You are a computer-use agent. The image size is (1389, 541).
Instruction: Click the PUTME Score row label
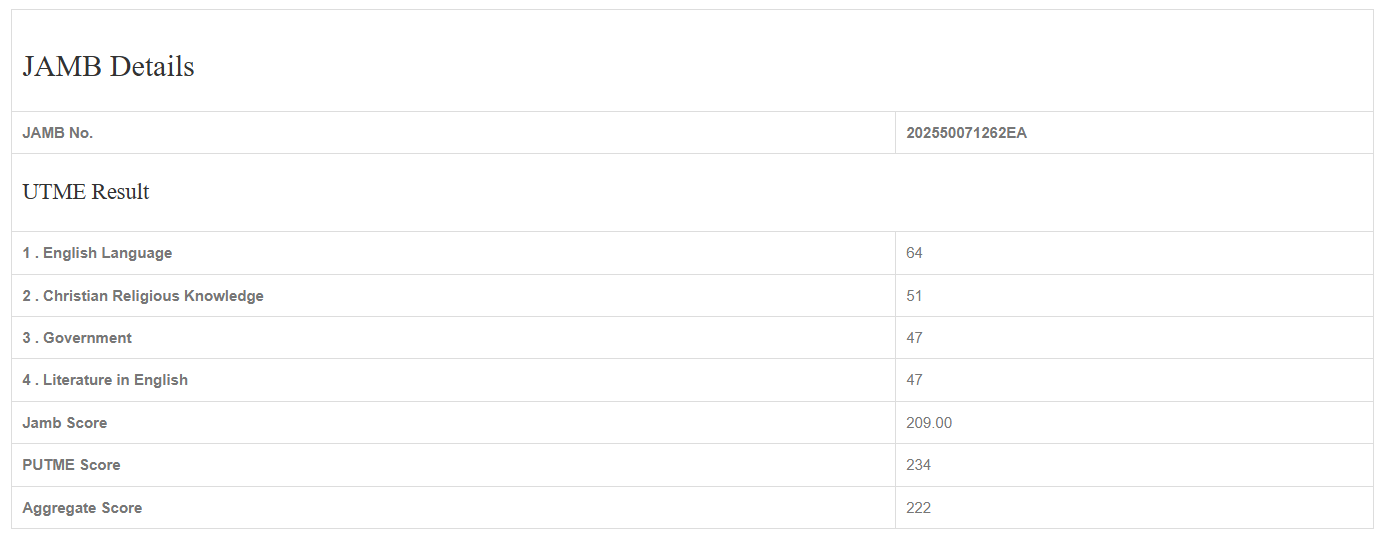coord(71,465)
